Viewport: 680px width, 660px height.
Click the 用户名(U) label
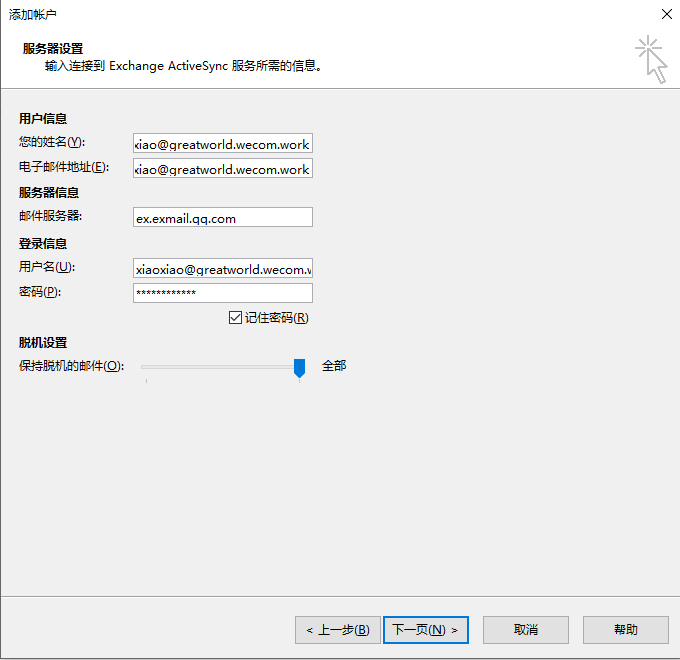tap(47, 266)
